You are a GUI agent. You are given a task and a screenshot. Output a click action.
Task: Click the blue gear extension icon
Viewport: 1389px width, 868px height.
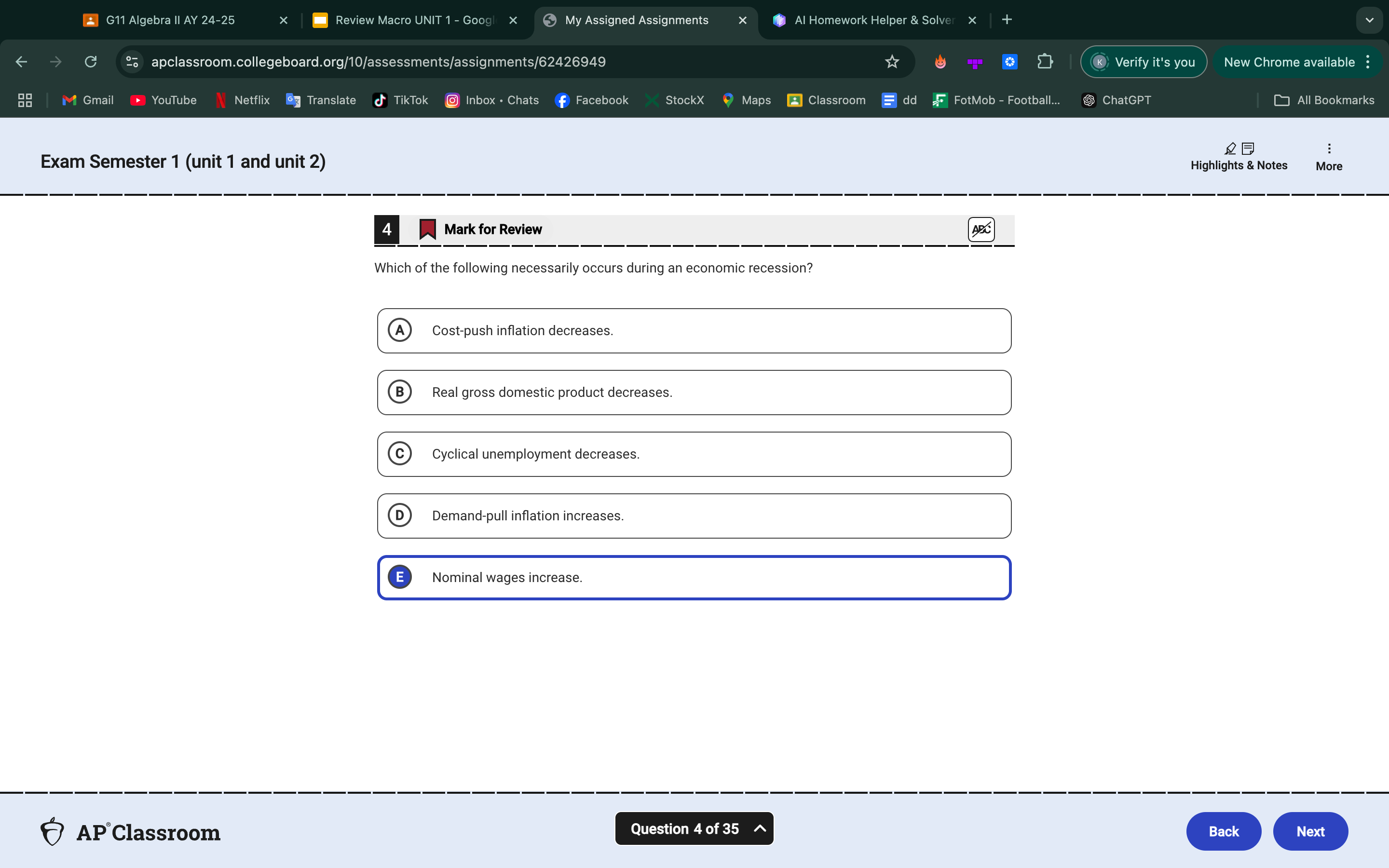coord(1009,62)
